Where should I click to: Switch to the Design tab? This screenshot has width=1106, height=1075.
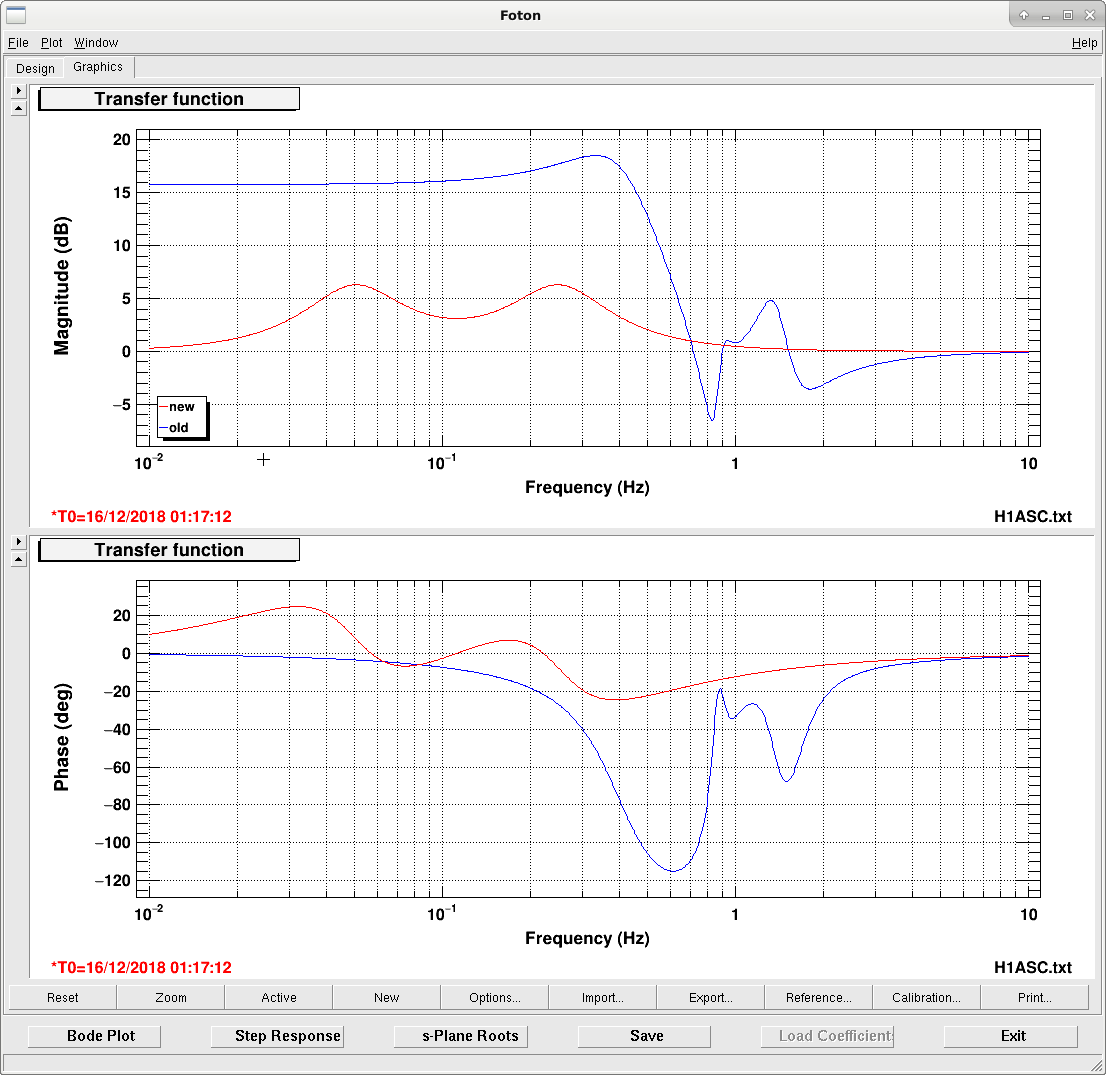click(35, 68)
